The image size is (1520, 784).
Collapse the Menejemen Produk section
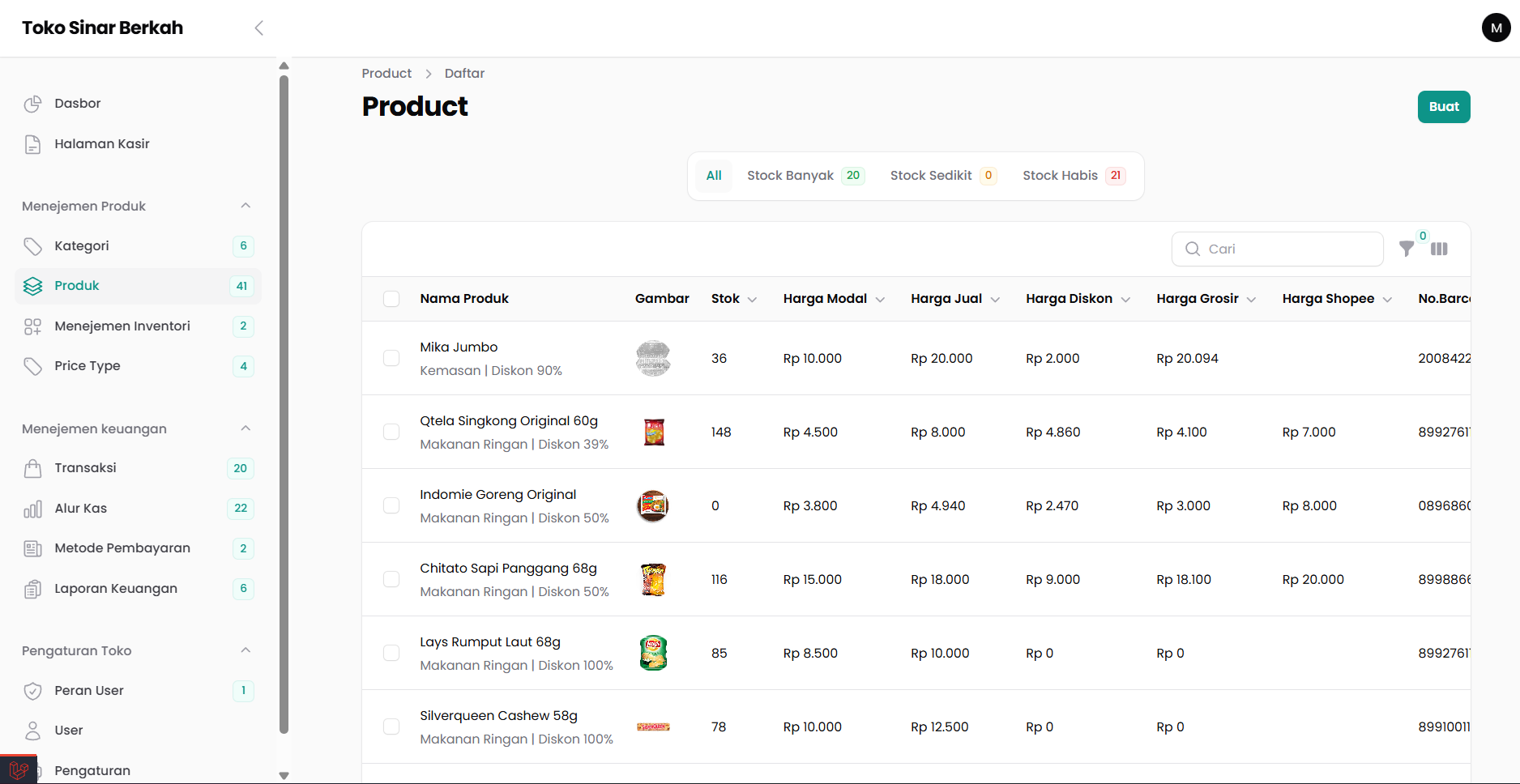click(246, 206)
